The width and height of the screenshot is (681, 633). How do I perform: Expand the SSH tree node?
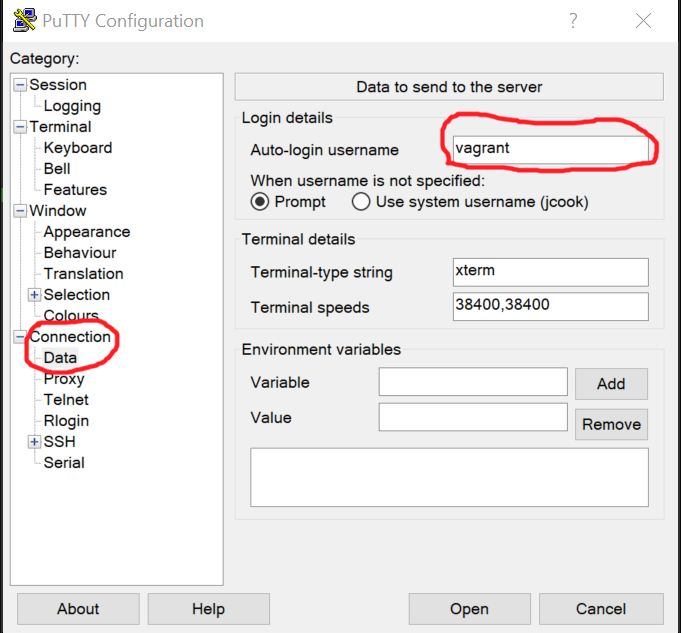[x=34, y=442]
